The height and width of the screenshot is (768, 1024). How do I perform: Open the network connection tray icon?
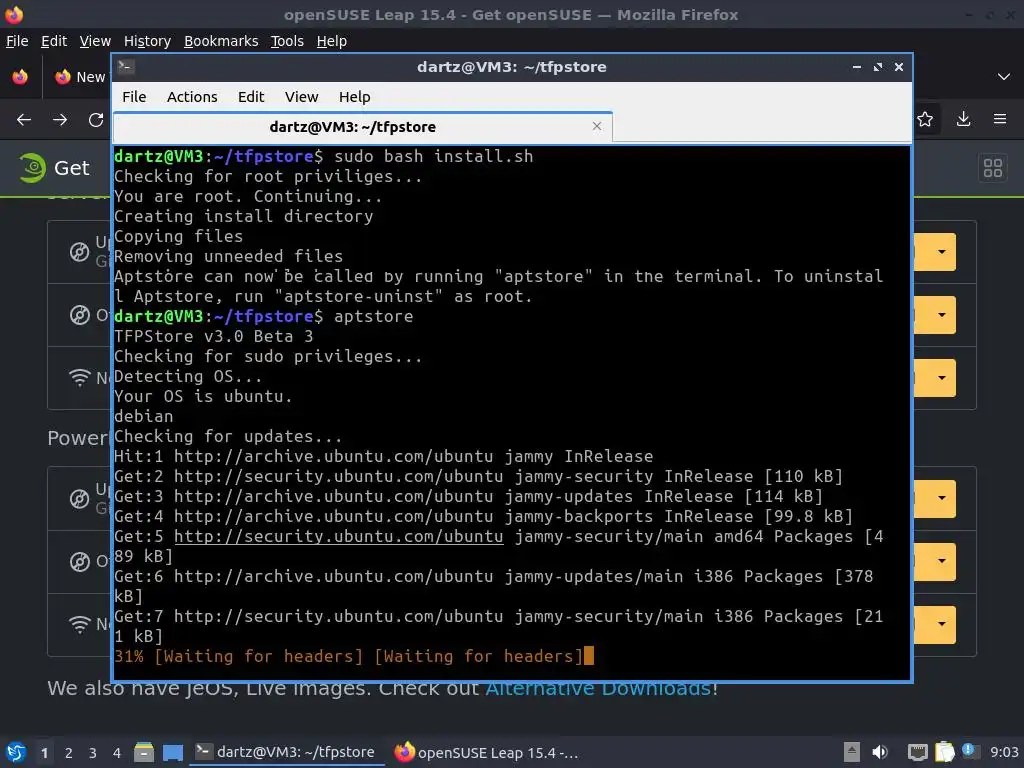(x=918, y=752)
